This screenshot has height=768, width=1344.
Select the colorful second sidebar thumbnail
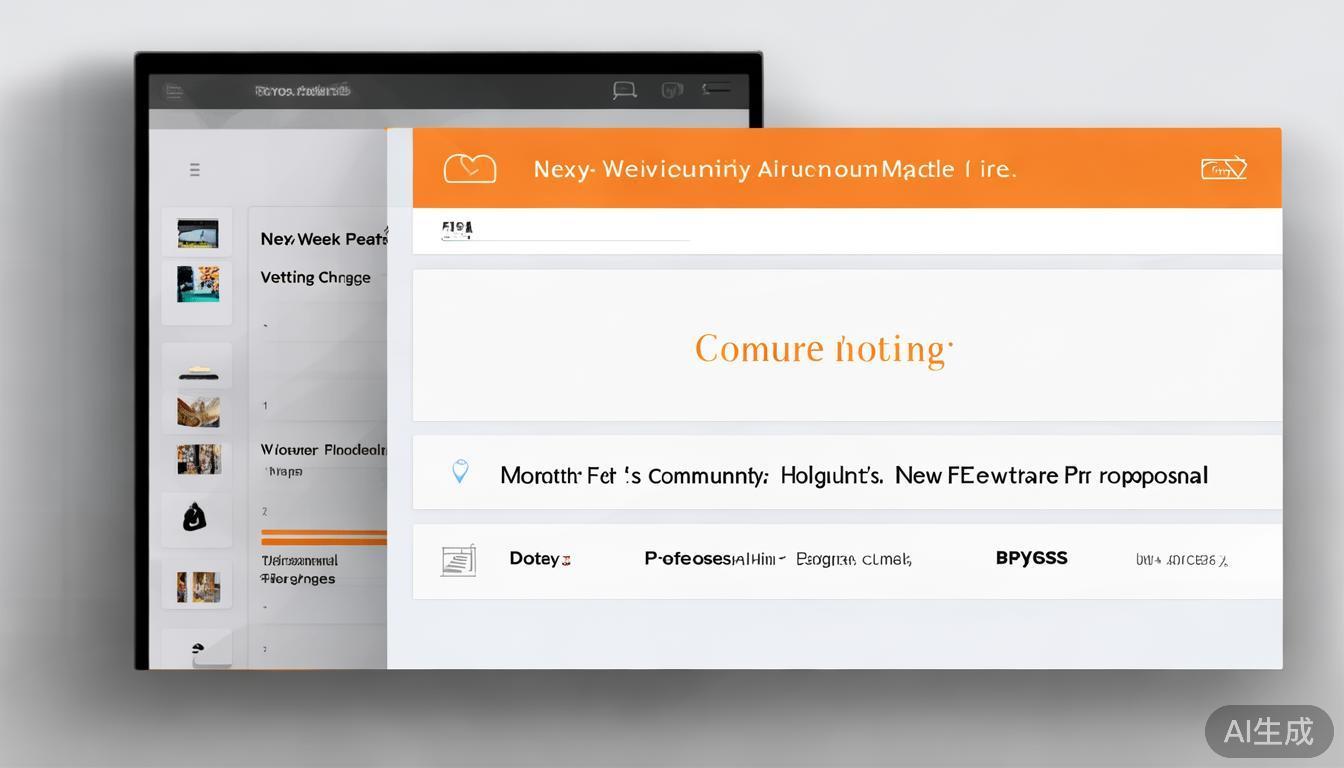[197, 284]
